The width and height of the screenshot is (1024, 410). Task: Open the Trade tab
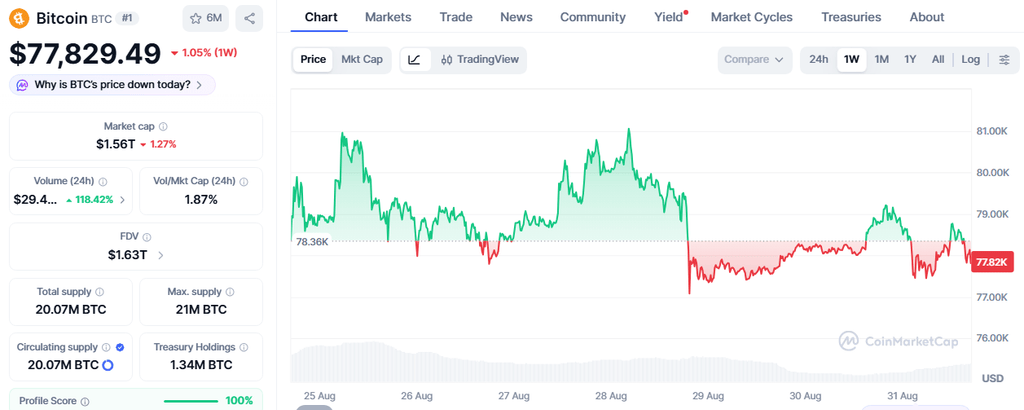pyautogui.click(x=456, y=18)
